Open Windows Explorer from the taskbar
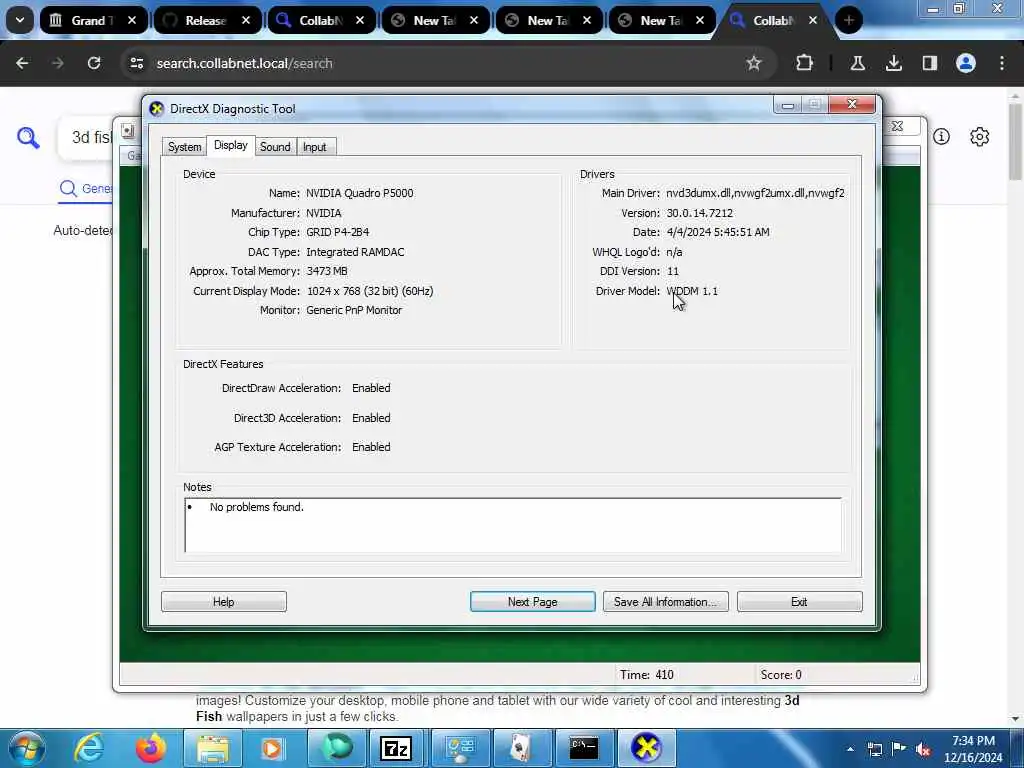Screen dimensions: 1024x768 coord(213,748)
